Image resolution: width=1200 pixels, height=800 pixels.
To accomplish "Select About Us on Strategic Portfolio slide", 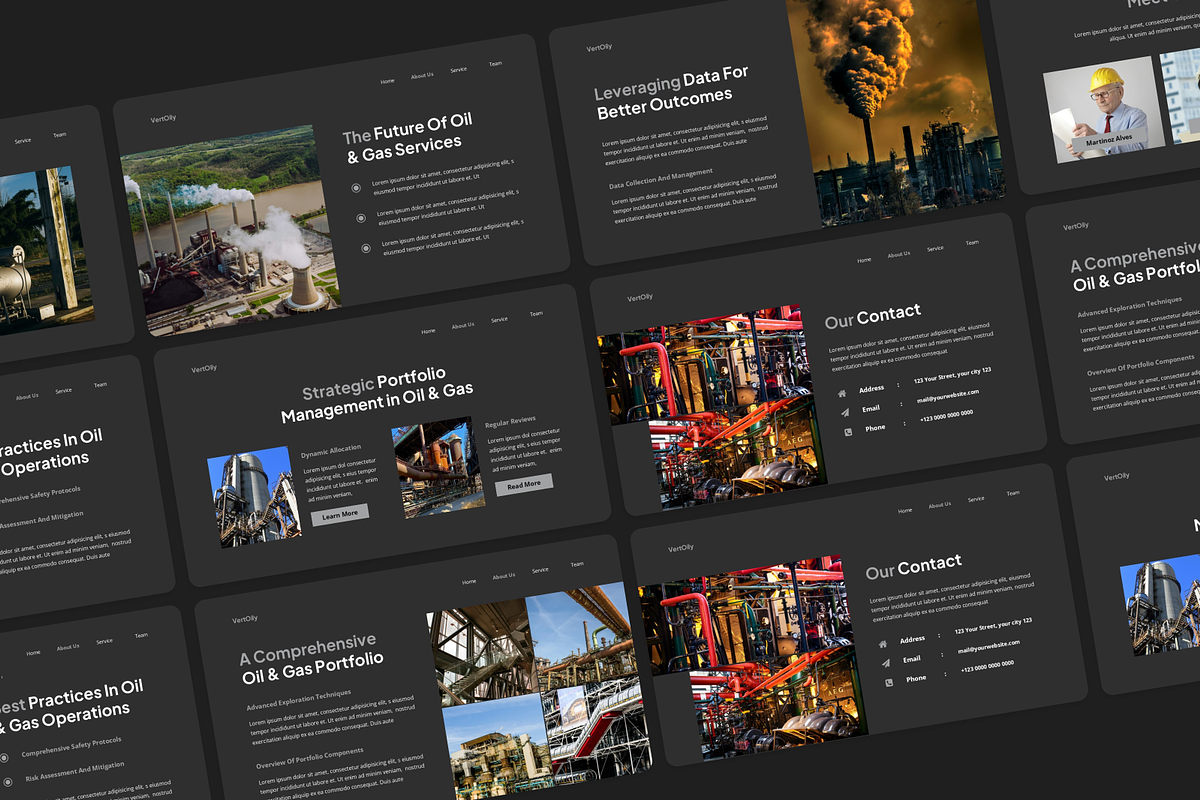I will pyautogui.click(x=463, y=326).
